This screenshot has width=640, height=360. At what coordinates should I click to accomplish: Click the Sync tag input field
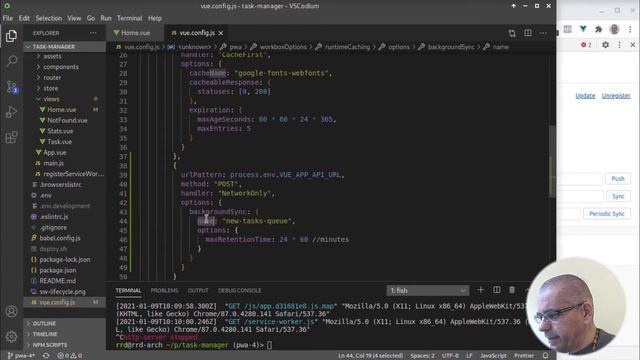click(580, 196)
